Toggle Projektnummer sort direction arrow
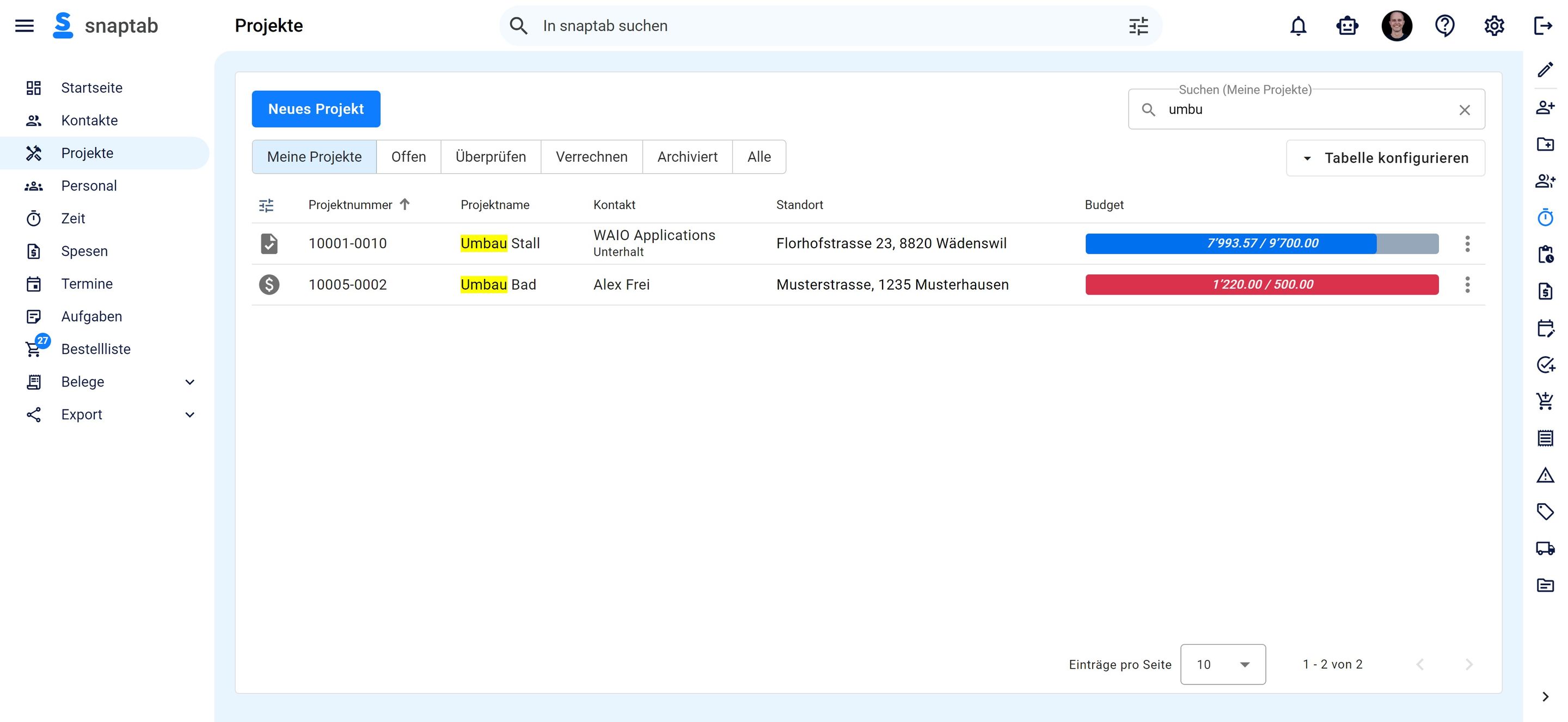The image size is (1568, 722). pos(405,205)
